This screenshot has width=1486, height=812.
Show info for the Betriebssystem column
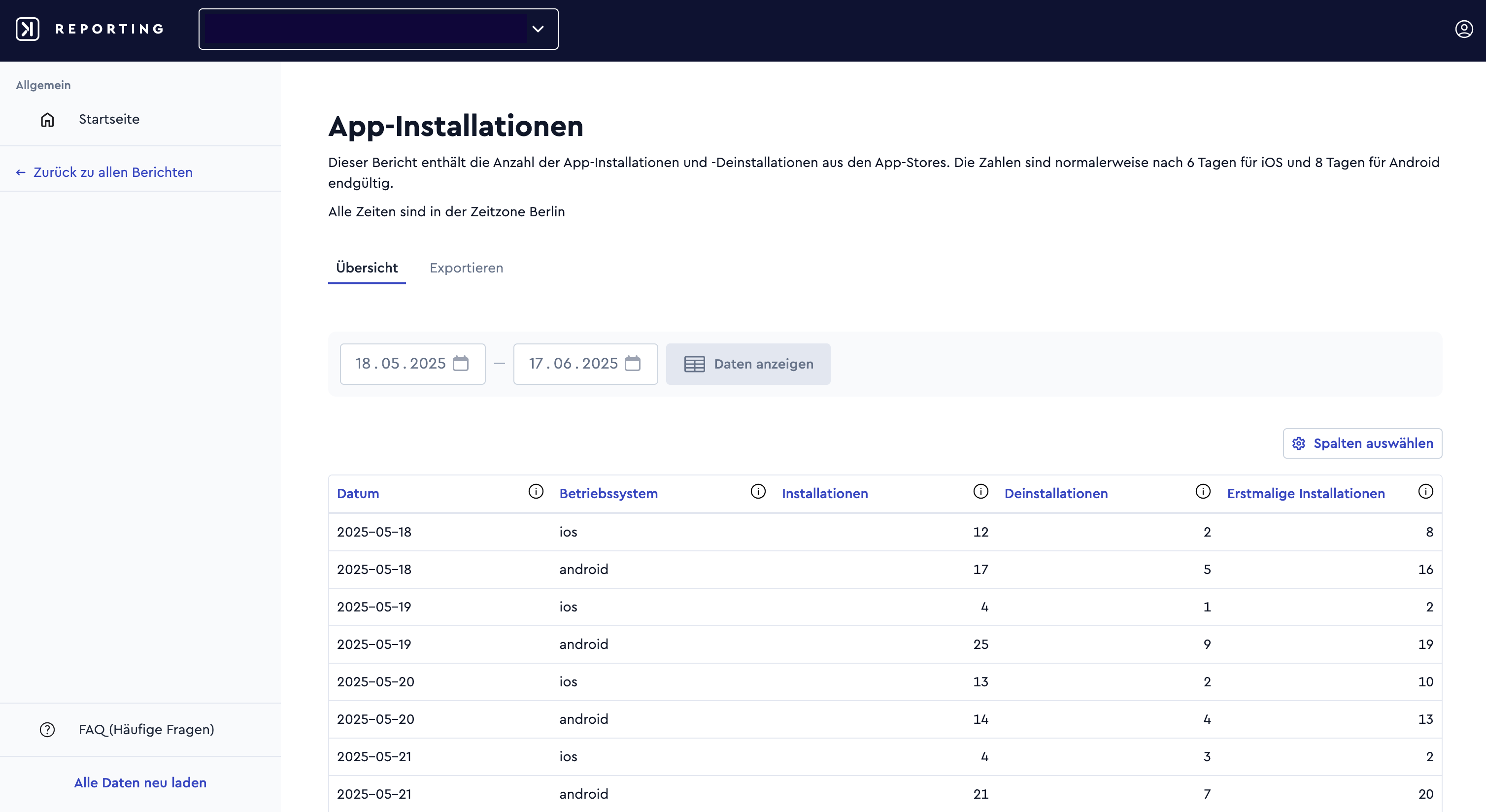pyautogui.click(x=758, y=491)
